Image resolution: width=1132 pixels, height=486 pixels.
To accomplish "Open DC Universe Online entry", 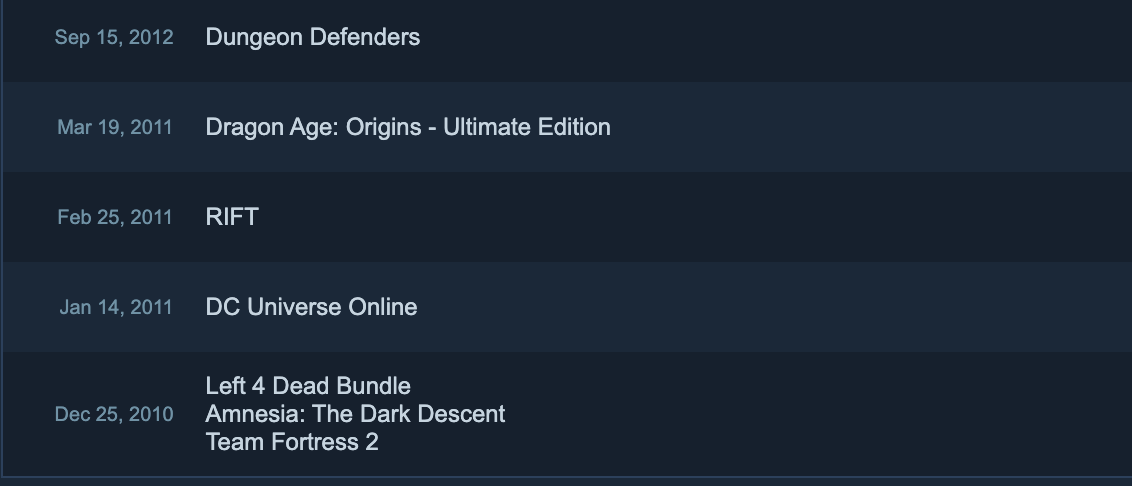I will click(311, 307).
